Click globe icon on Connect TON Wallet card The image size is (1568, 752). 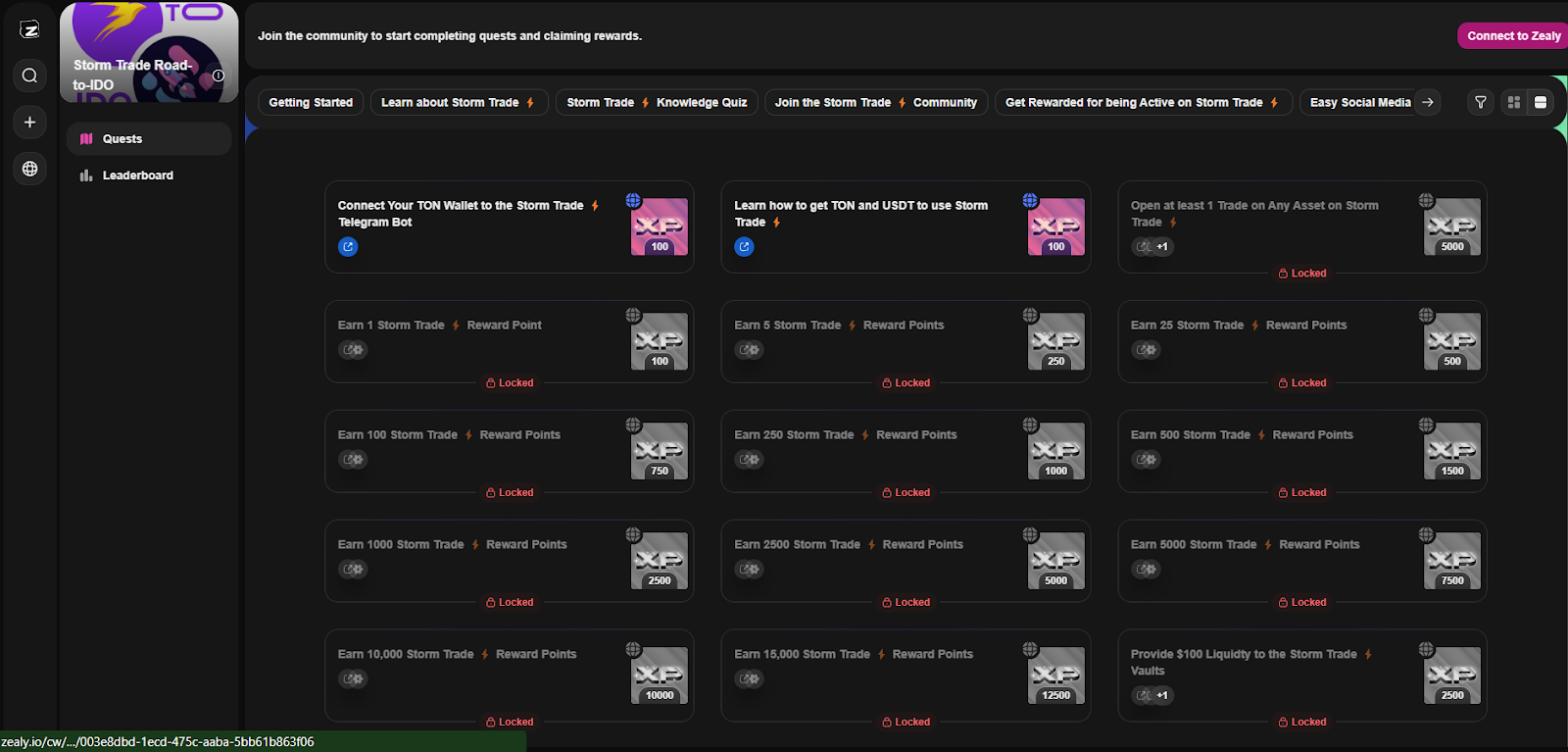click(633, 200)
